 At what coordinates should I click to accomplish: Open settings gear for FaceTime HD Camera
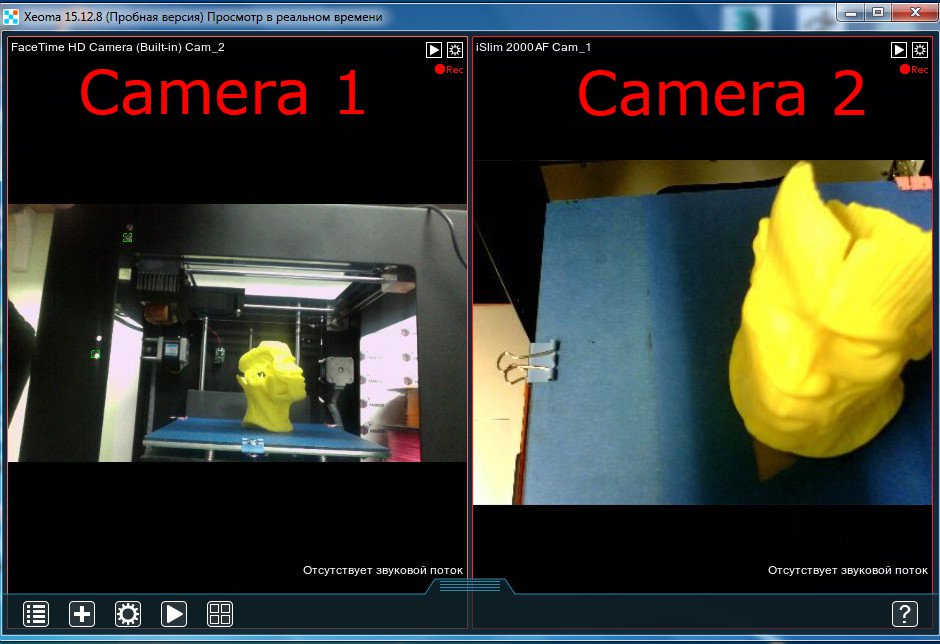[455, 50]
